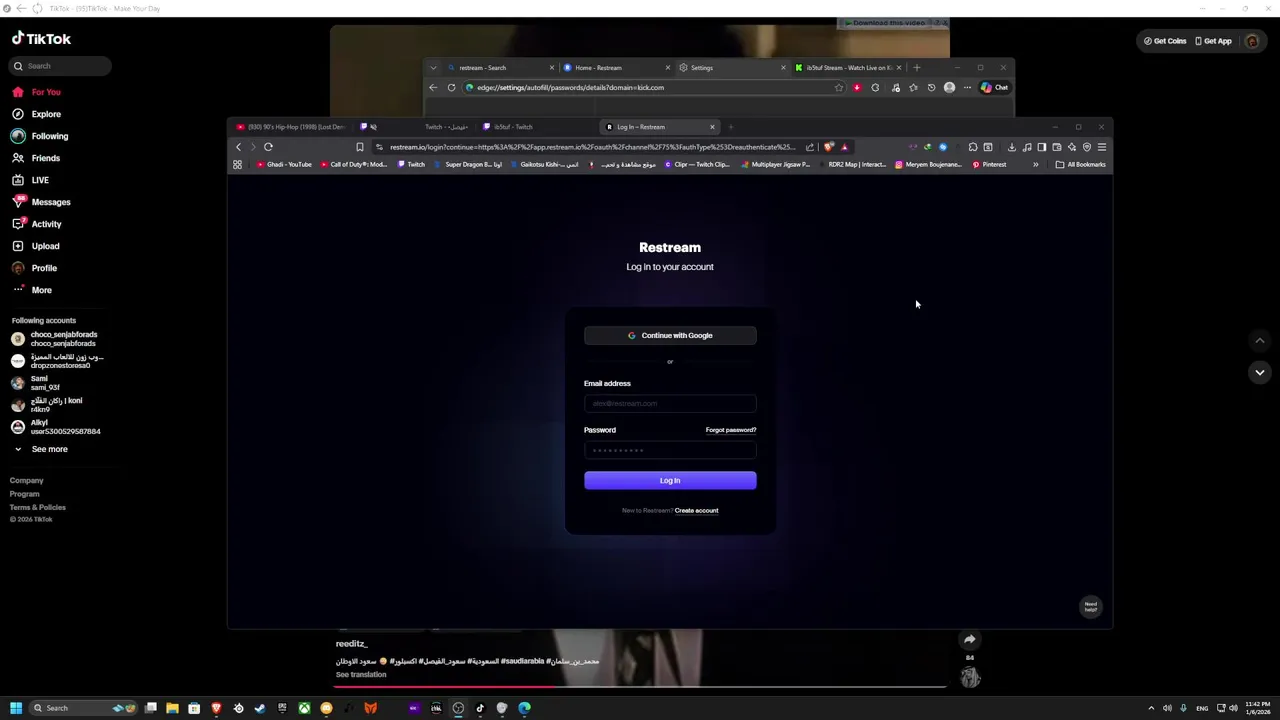Switch to Settings tab in Edge window
This screenshot has width=1280, height=720.
731,68
